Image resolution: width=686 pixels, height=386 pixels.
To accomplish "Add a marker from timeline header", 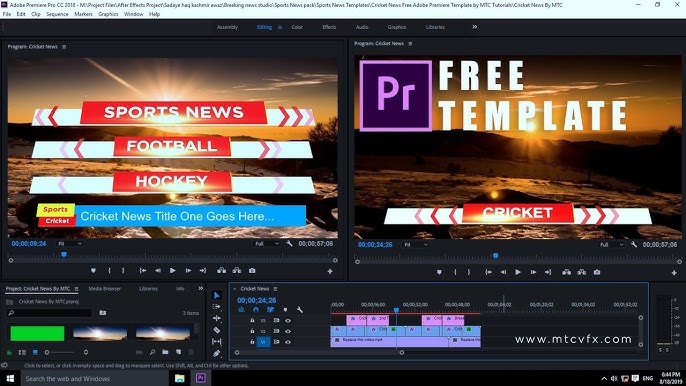I will click(x=285, y=309).
